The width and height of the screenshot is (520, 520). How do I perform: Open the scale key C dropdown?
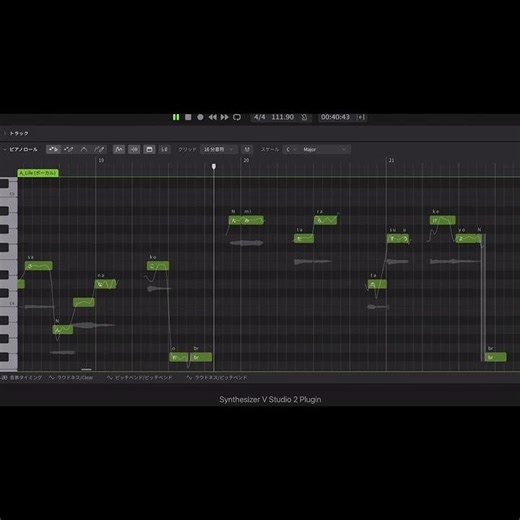pos(291,149)
